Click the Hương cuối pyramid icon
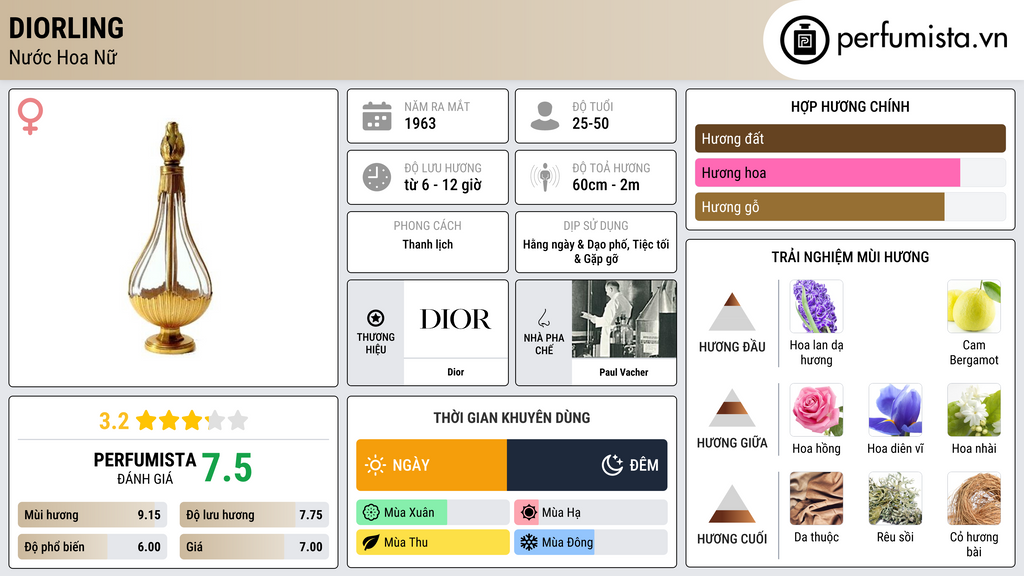The height and width of the screenshot is (576, 1024). 732,504
